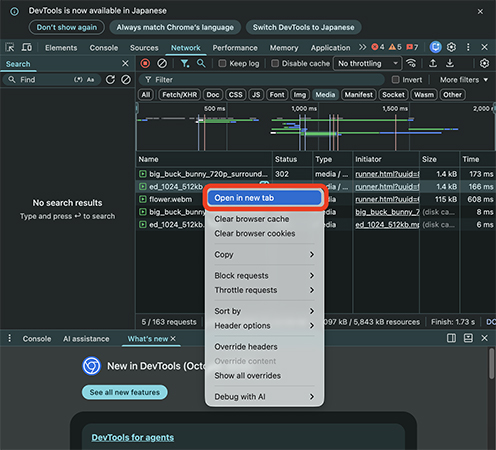This screenshot has height=450, width=496.
Task: Toggle the drawer split view icon
Action: tap(451, 338)
